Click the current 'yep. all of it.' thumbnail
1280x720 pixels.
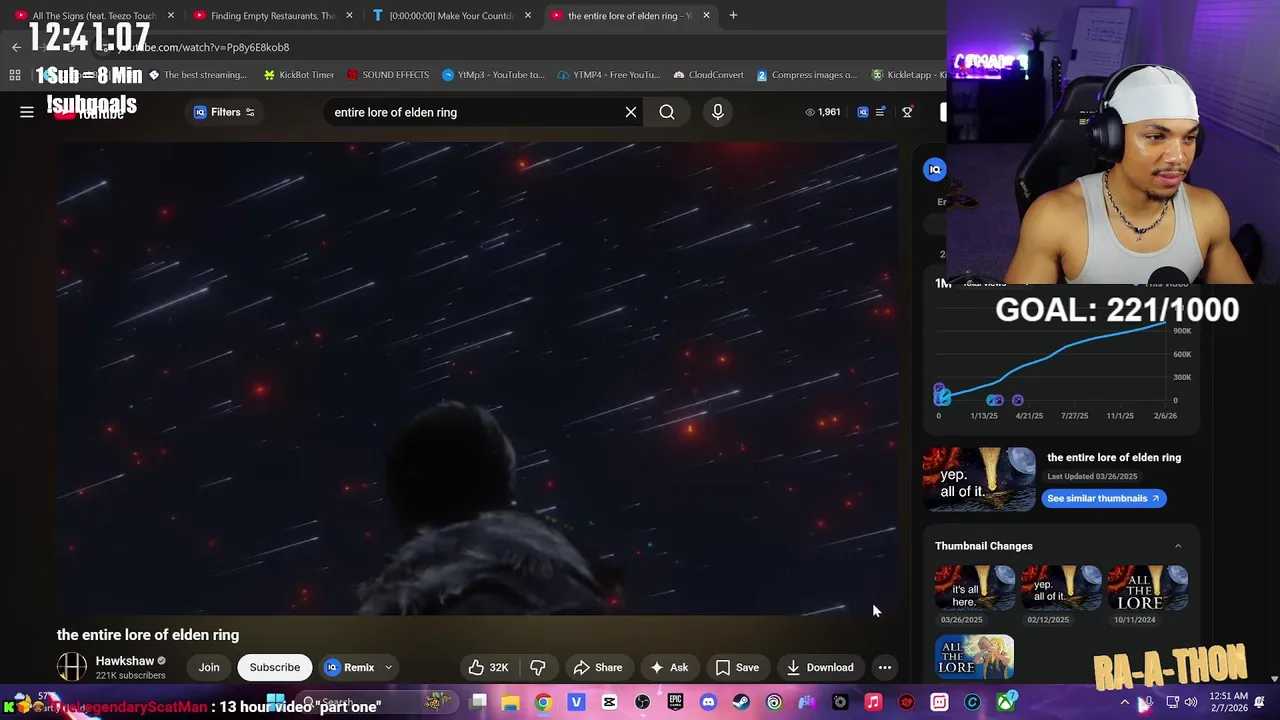[x=979, y=479]
